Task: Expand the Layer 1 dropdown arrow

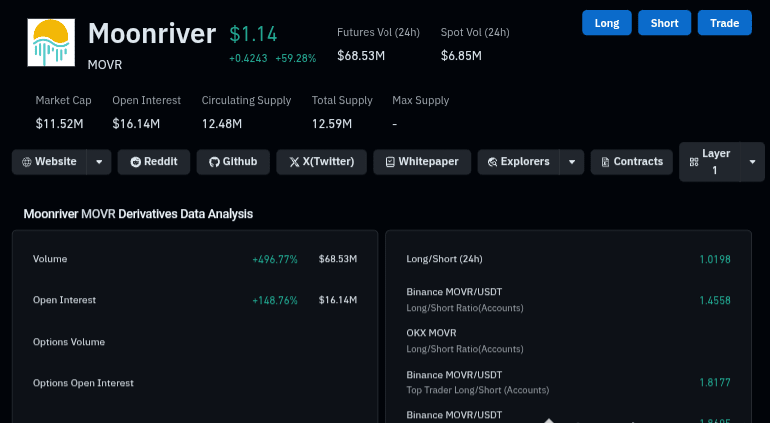Action: [x=752, y=162]
